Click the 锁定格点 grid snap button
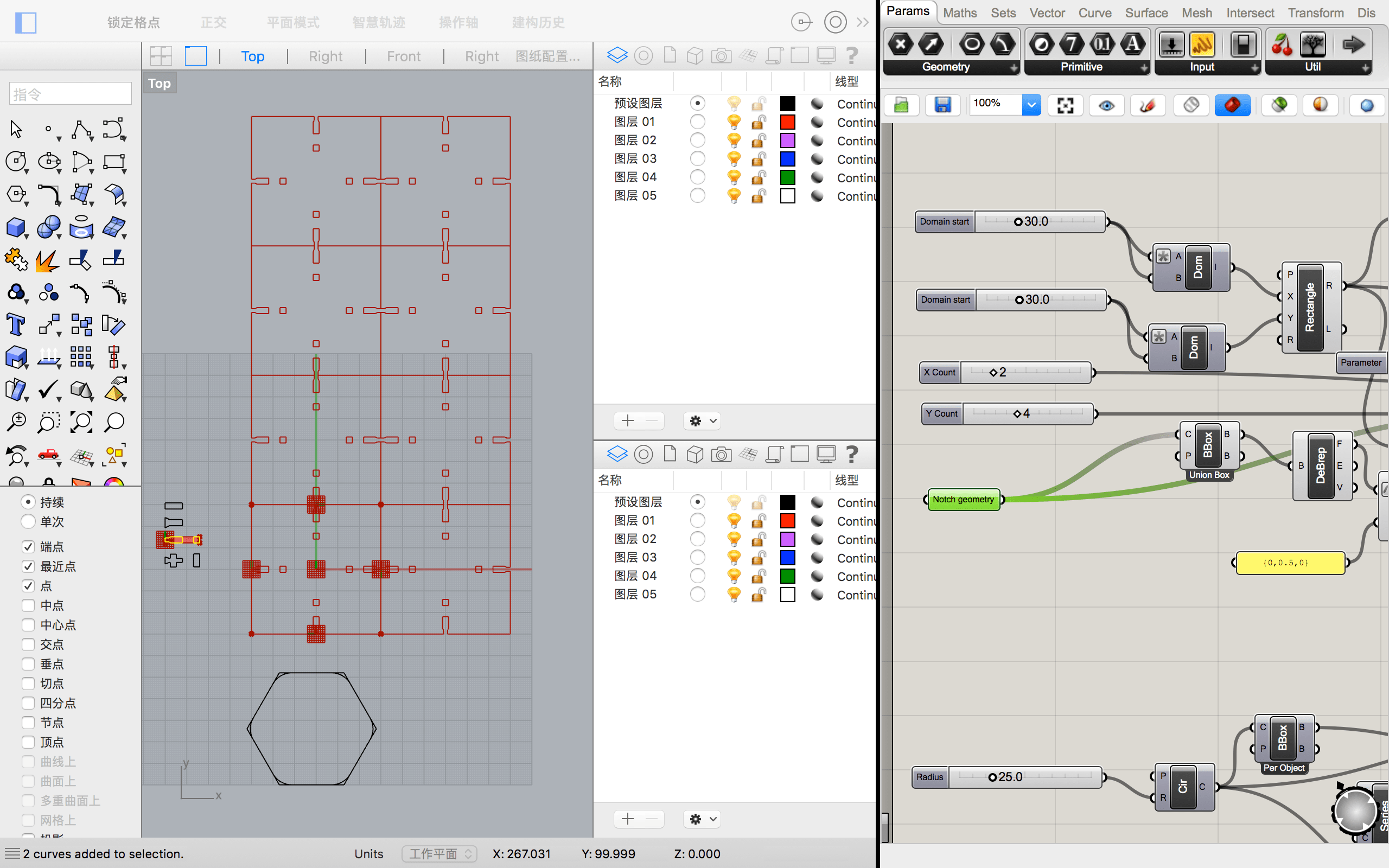 point(133,22)
